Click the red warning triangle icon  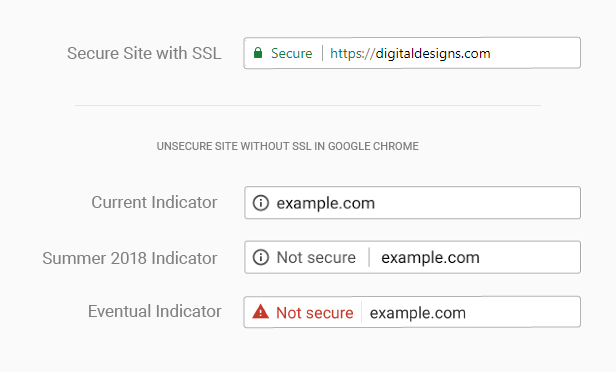coord(260,312)
